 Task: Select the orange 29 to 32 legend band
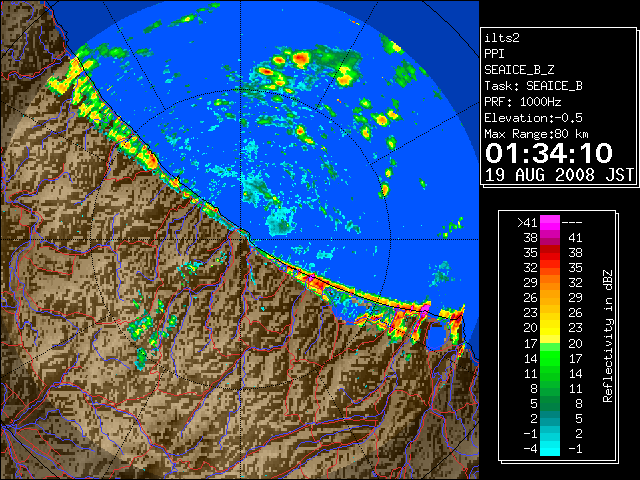tap(550, 283)
